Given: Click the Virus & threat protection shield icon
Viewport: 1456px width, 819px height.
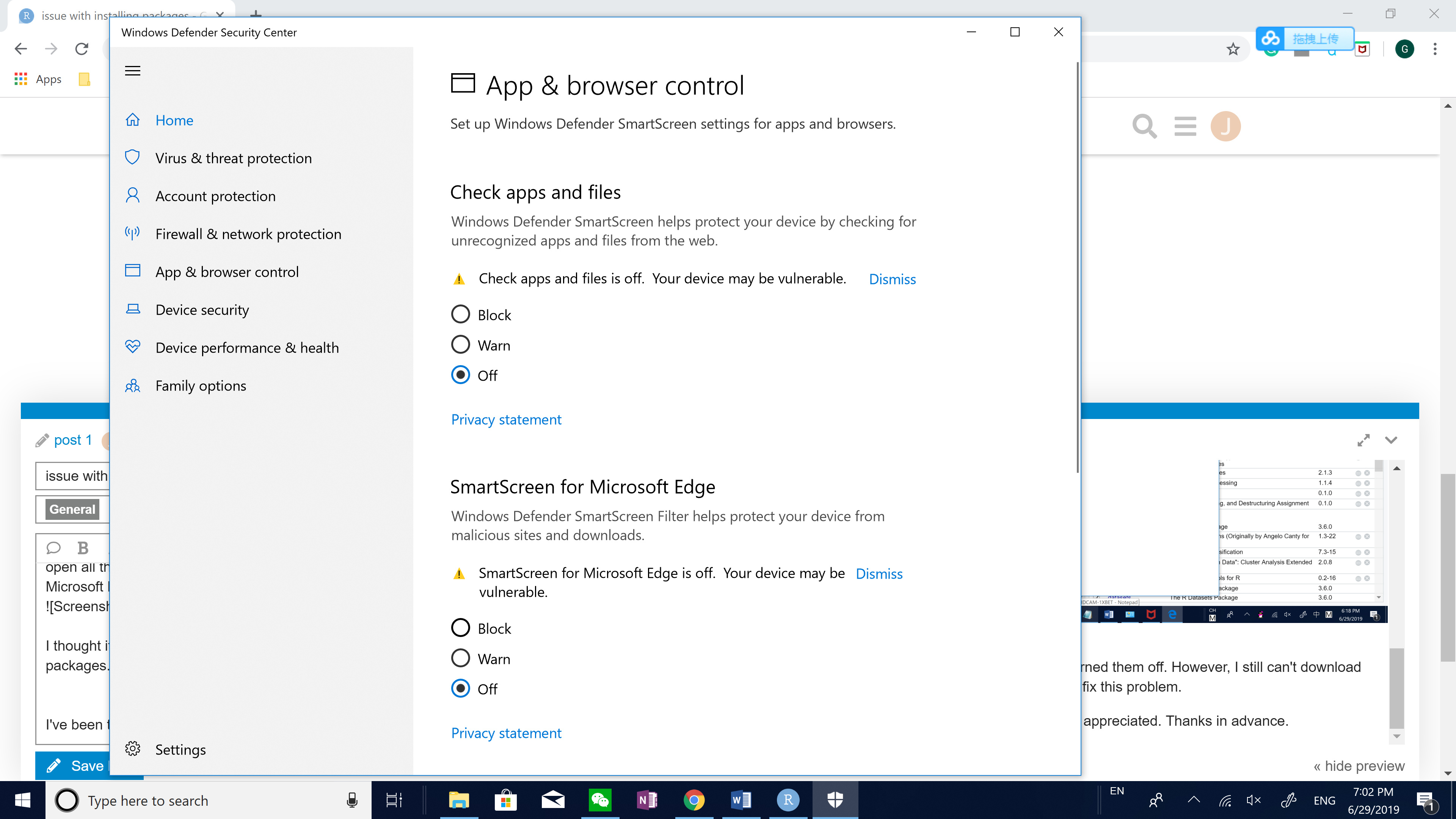Looking at the screenshot, I should click(132, 157).
